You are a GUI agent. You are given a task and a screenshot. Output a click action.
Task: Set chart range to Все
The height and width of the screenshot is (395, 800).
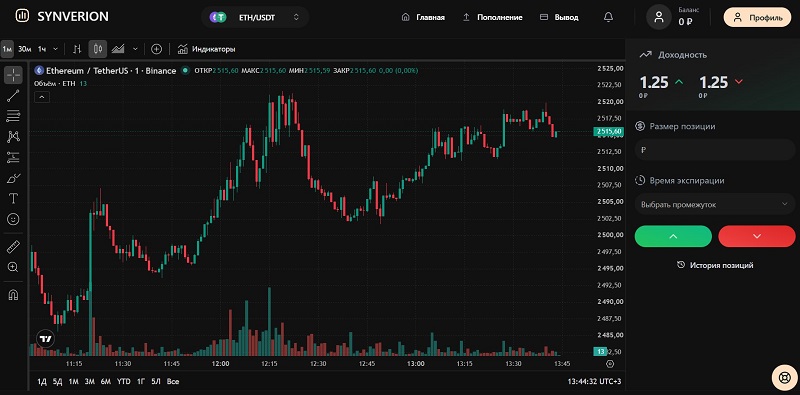point(173,382)
